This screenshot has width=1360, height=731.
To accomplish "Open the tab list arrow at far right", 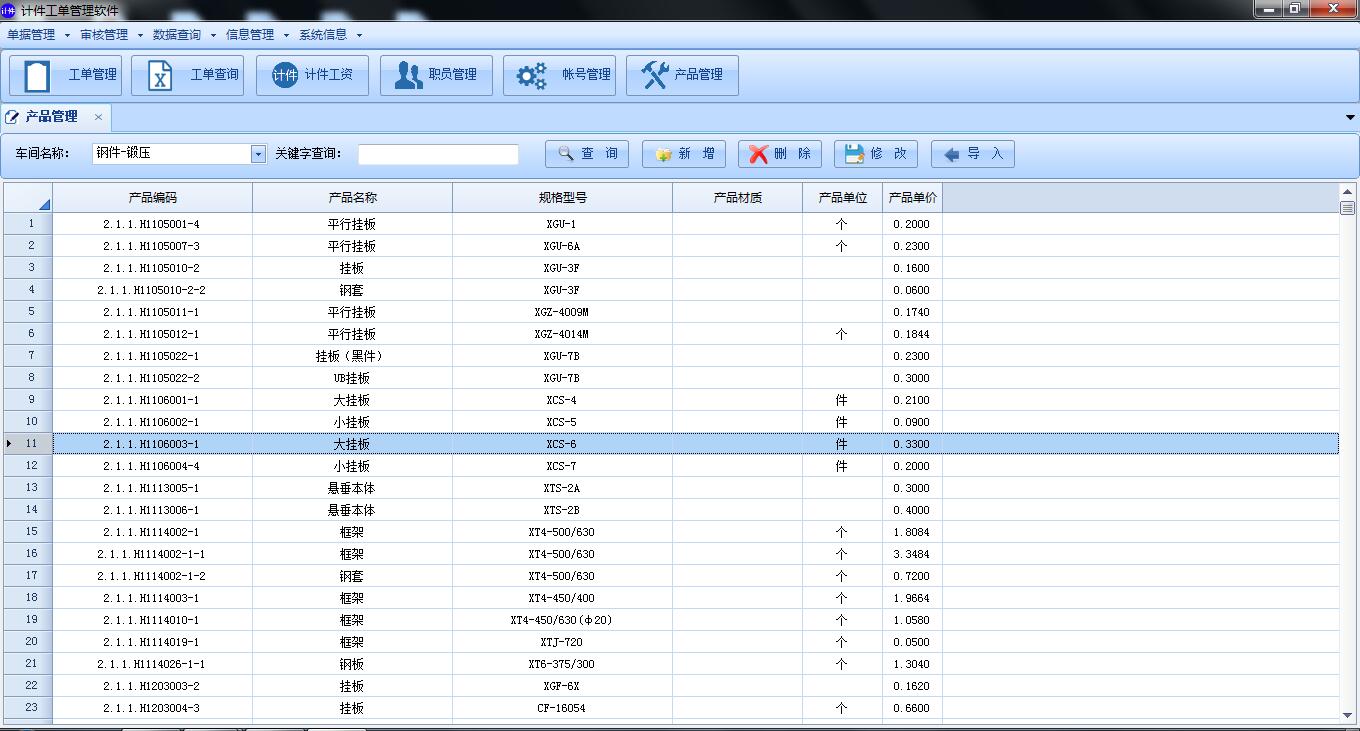I will click(x=1350, y=117).
